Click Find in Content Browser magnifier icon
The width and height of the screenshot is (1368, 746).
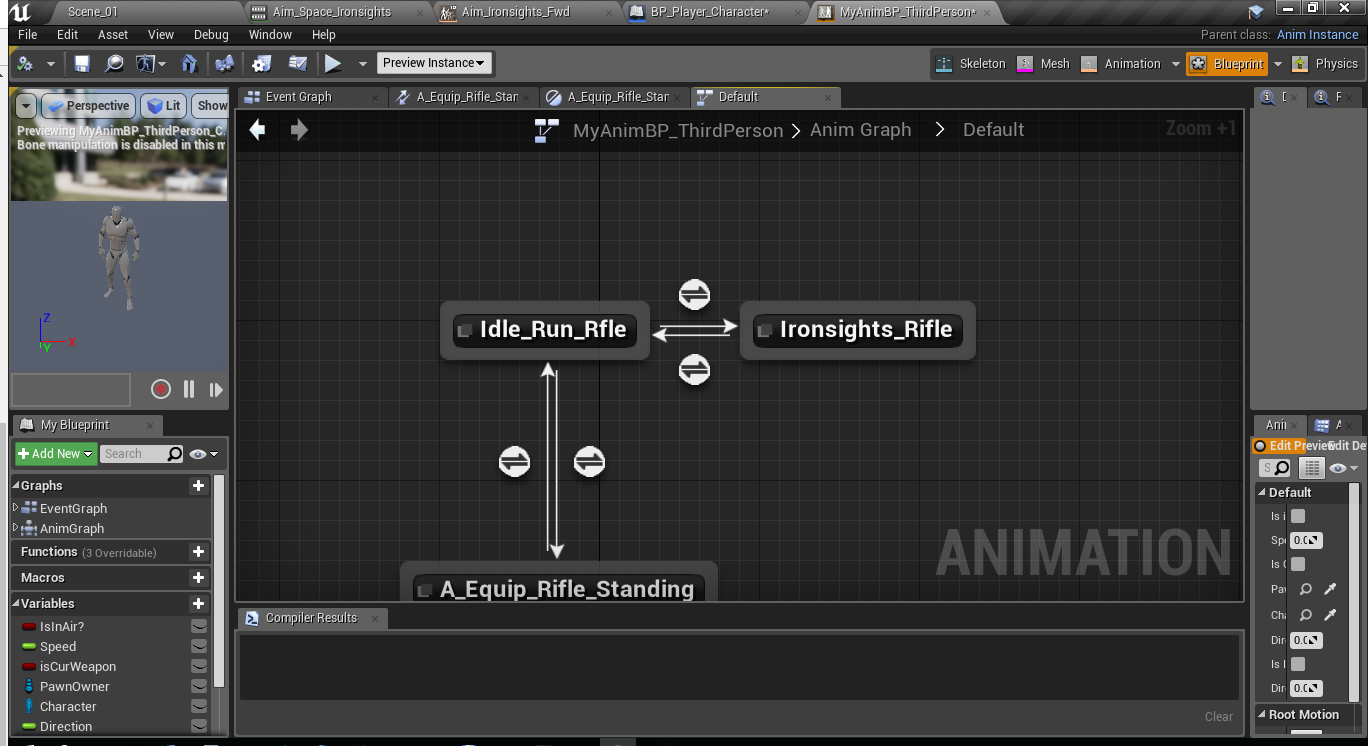click(115, 64)
